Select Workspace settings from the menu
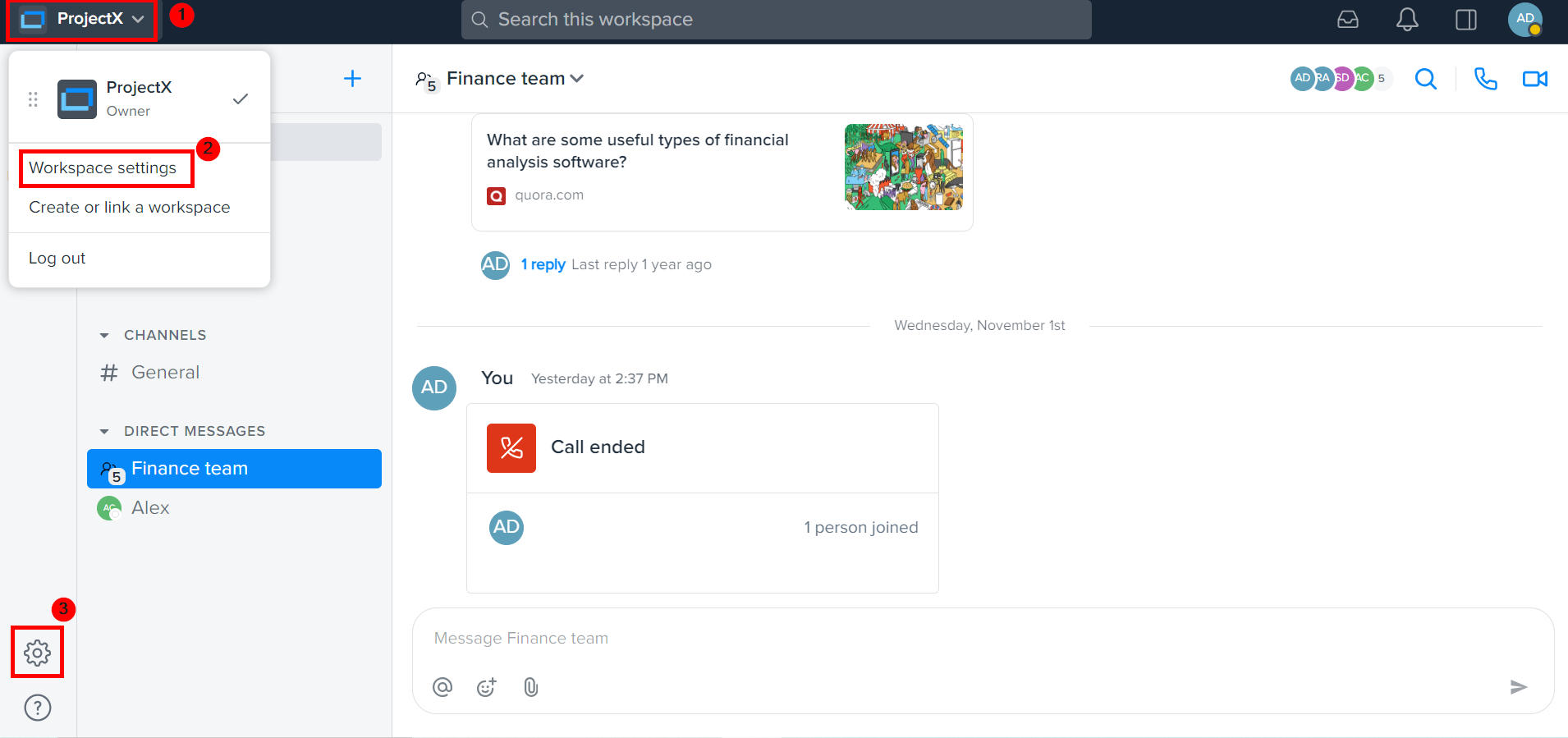Image resolution: width=1568 pixels, height=738 pixels. [x=103, y=168]
